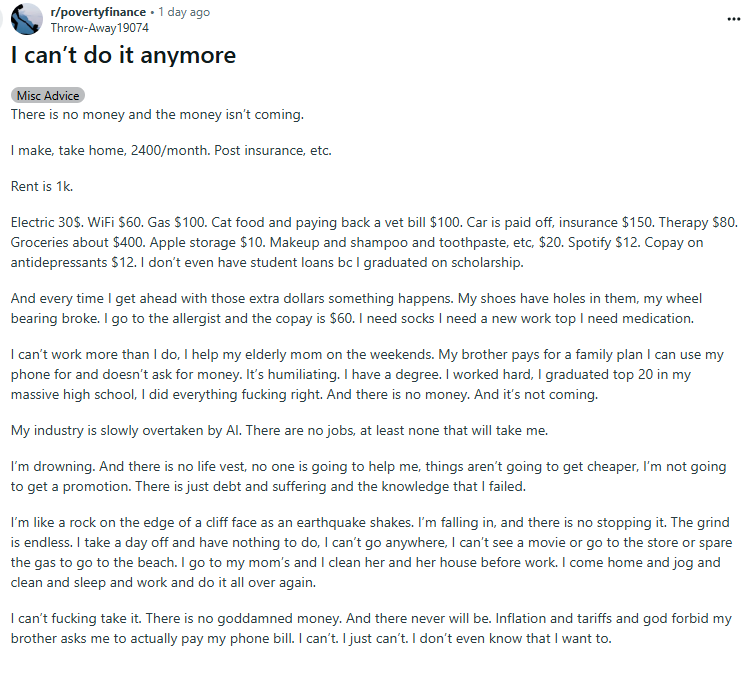Viewport: 750px width, 678px height.
Task: Open the post title "I can't do it anymore"
Action: [123, 55]
